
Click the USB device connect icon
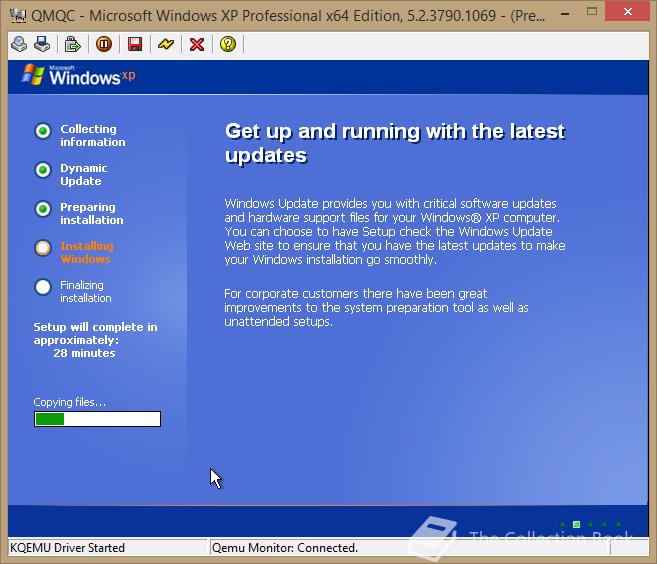click(x=72, y=44)
